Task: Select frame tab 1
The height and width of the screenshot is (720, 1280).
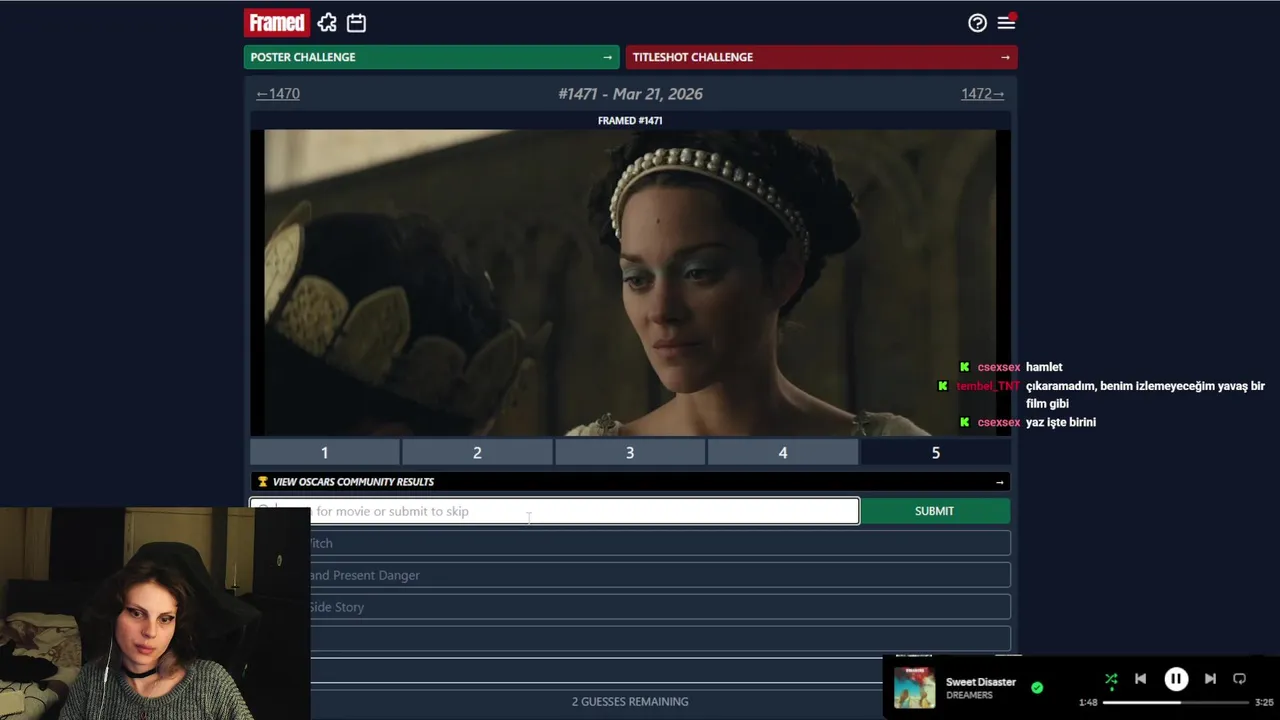Action: click(324, 453)
